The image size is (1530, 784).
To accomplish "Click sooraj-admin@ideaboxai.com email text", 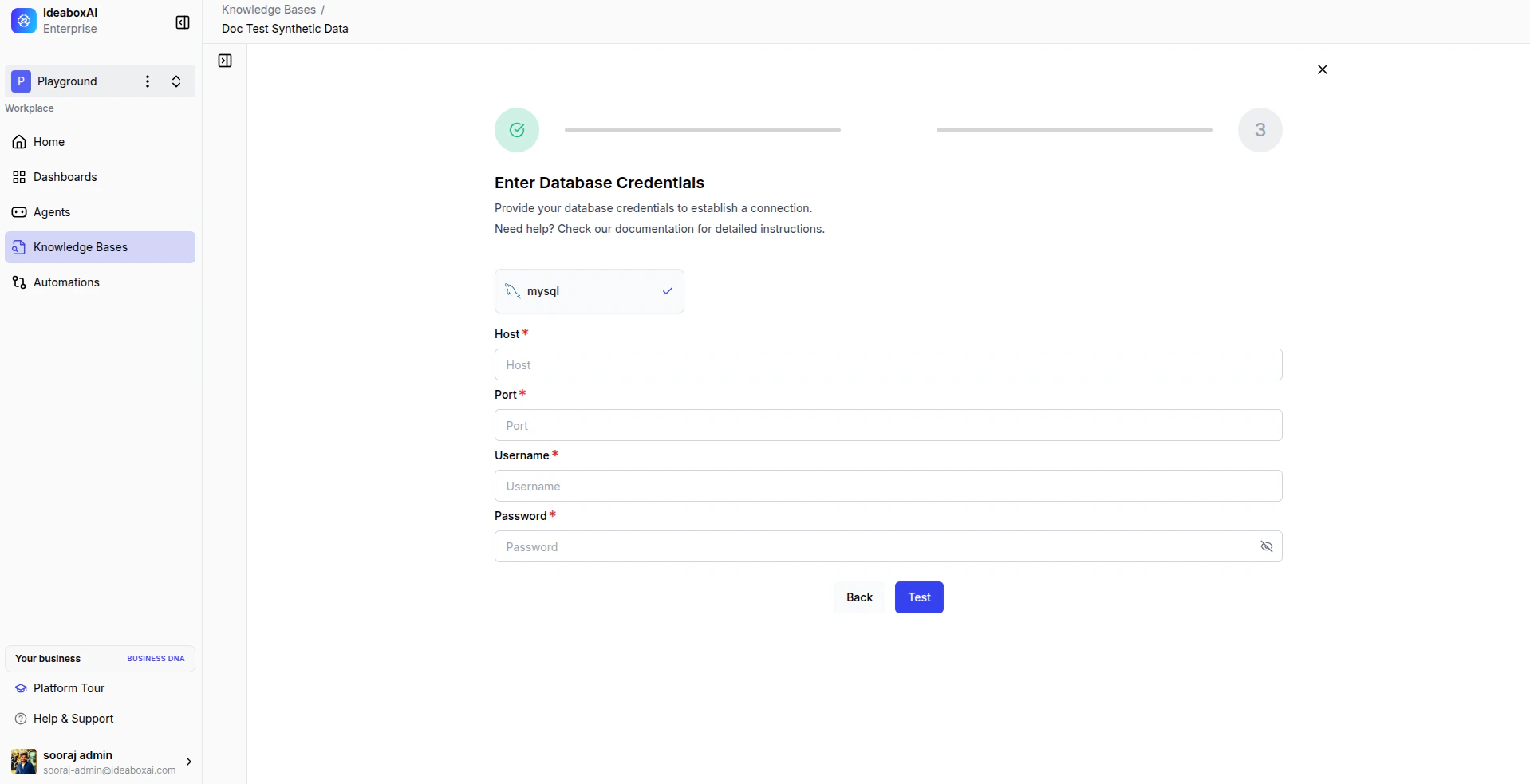I will 109,770.
